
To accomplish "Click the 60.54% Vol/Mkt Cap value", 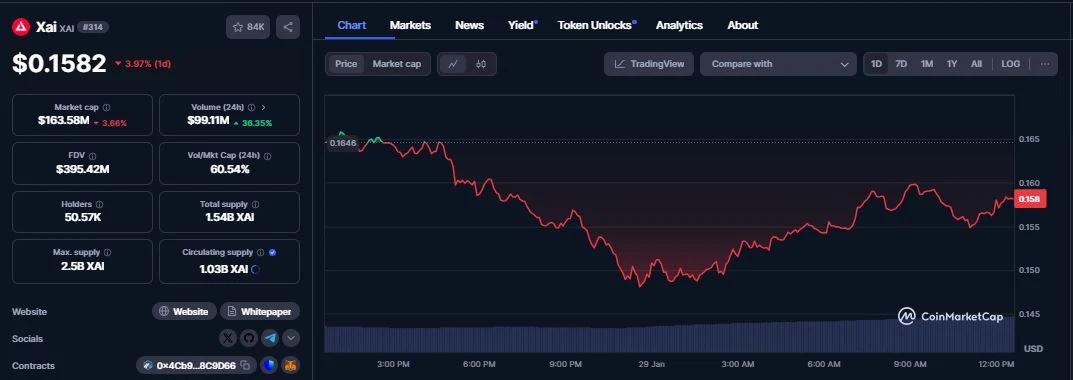I will tap(229, 169).
